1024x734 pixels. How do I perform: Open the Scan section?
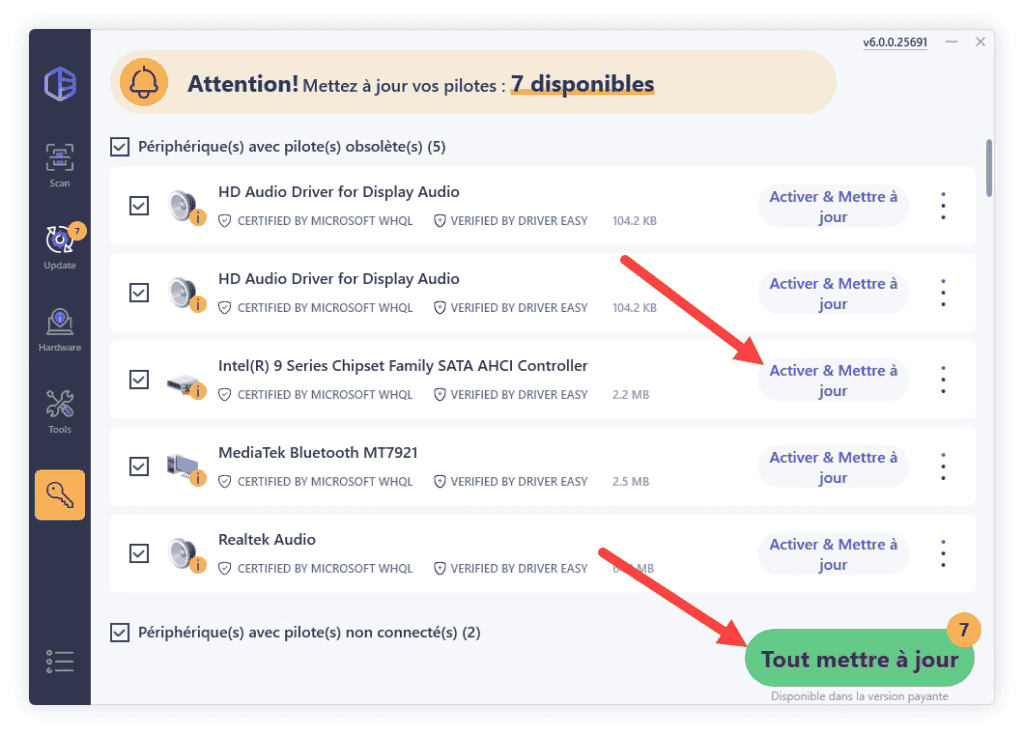coord(59,165)
